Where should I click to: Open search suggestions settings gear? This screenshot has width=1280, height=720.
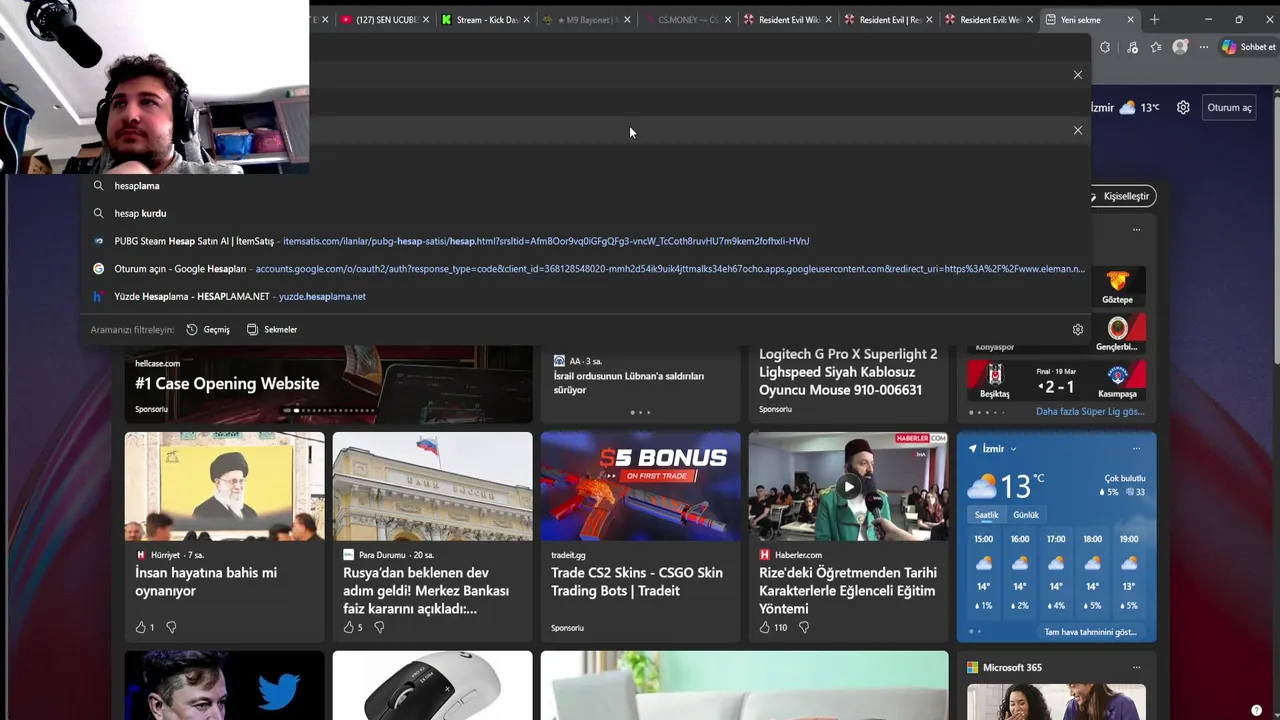pyautogui.click(x=1078, y=329)
